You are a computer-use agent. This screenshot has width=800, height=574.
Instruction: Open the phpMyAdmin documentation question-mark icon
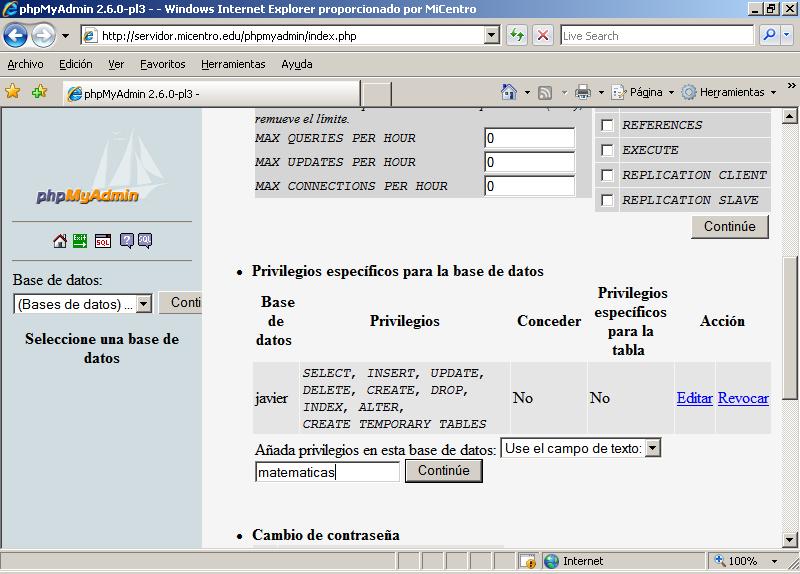127,241
